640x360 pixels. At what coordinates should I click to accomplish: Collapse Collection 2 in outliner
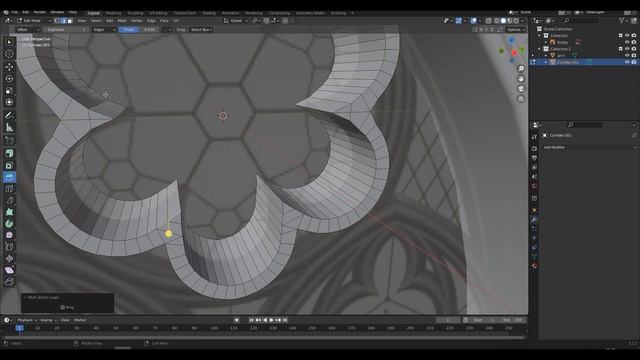[x=539, y=49]
